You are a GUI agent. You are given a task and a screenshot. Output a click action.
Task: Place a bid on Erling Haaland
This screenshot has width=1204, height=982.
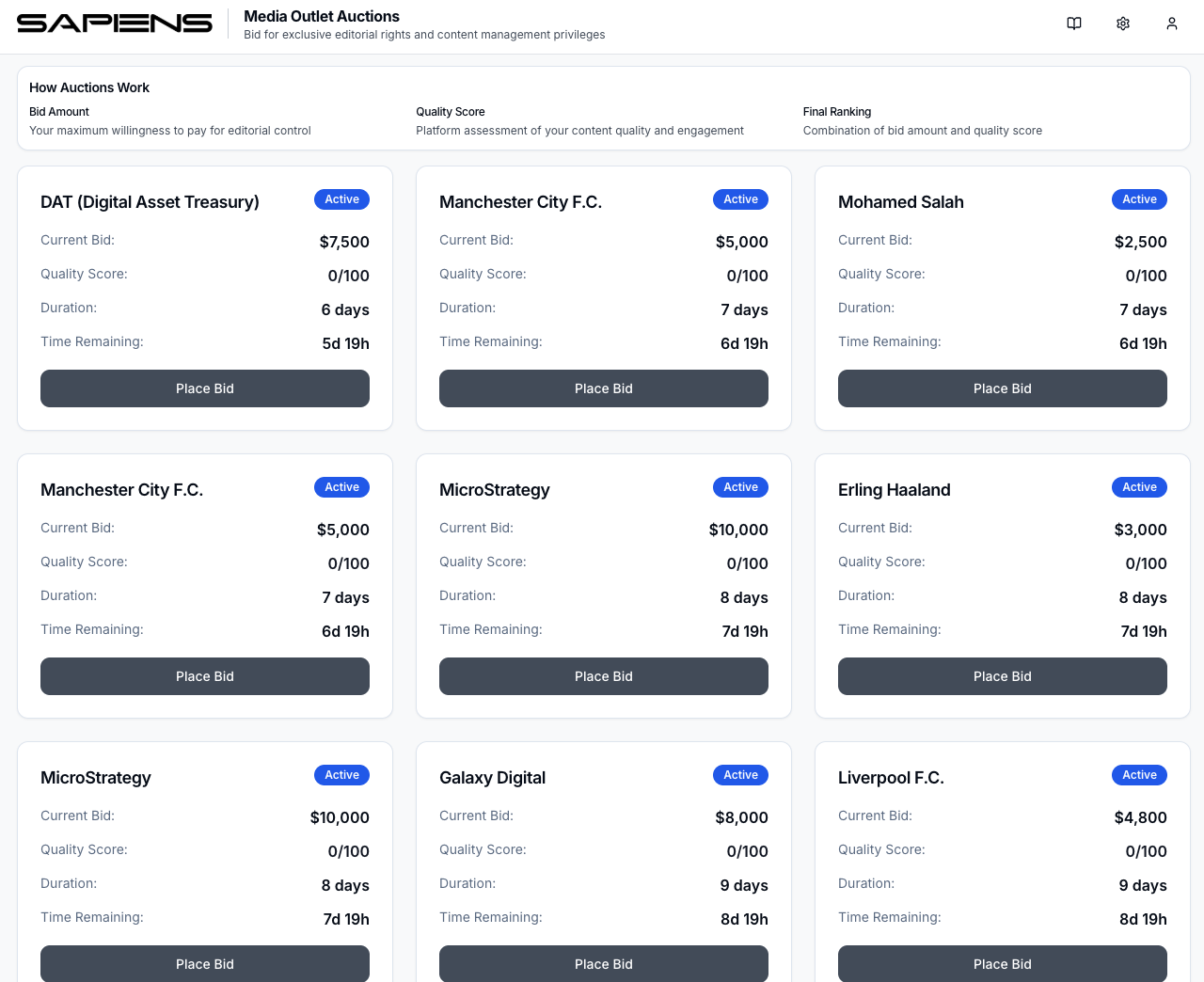(x=1002, y=676)
